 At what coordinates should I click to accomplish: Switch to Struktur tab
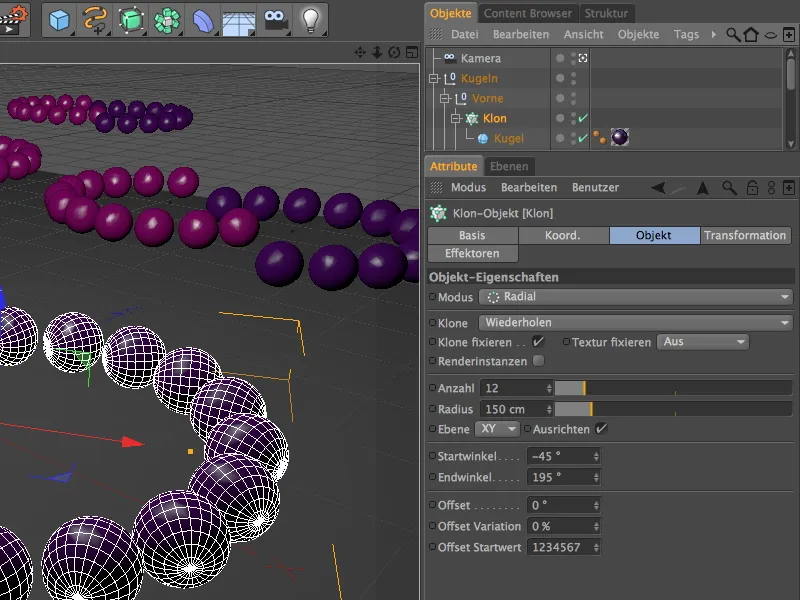(x=606, y=13)
